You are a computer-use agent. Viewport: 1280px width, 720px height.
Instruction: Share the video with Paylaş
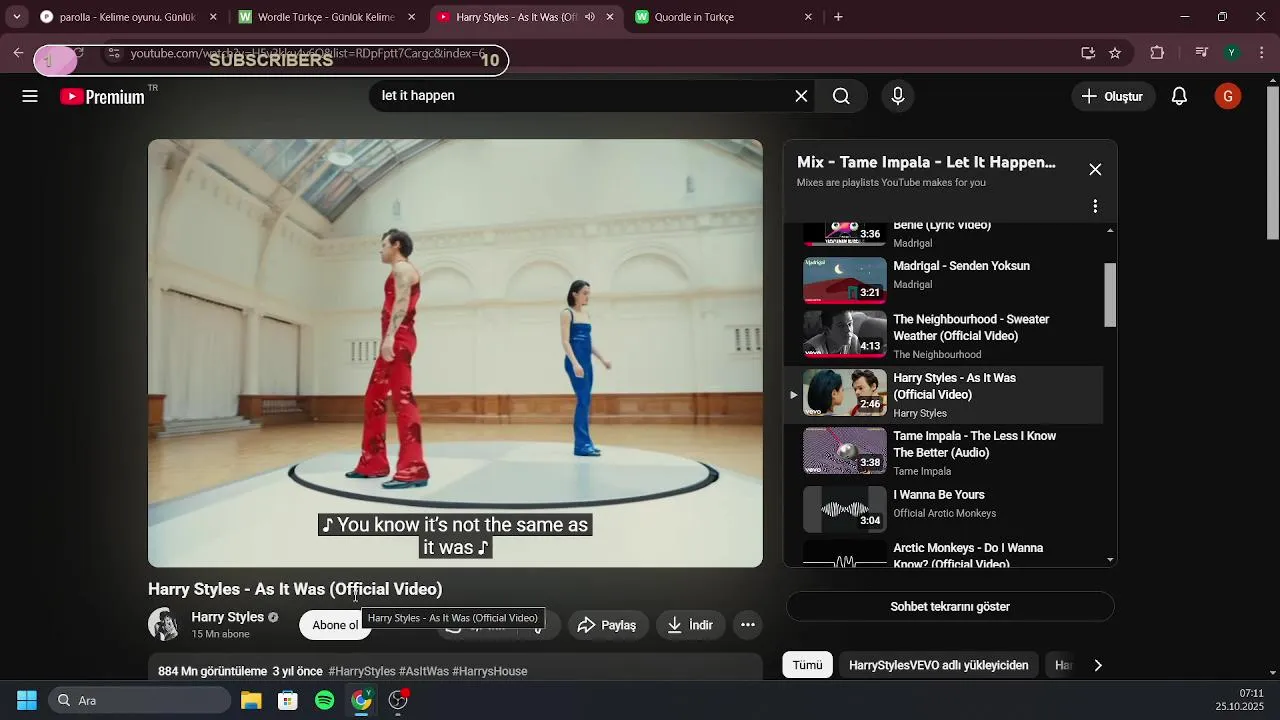point(608,625)
